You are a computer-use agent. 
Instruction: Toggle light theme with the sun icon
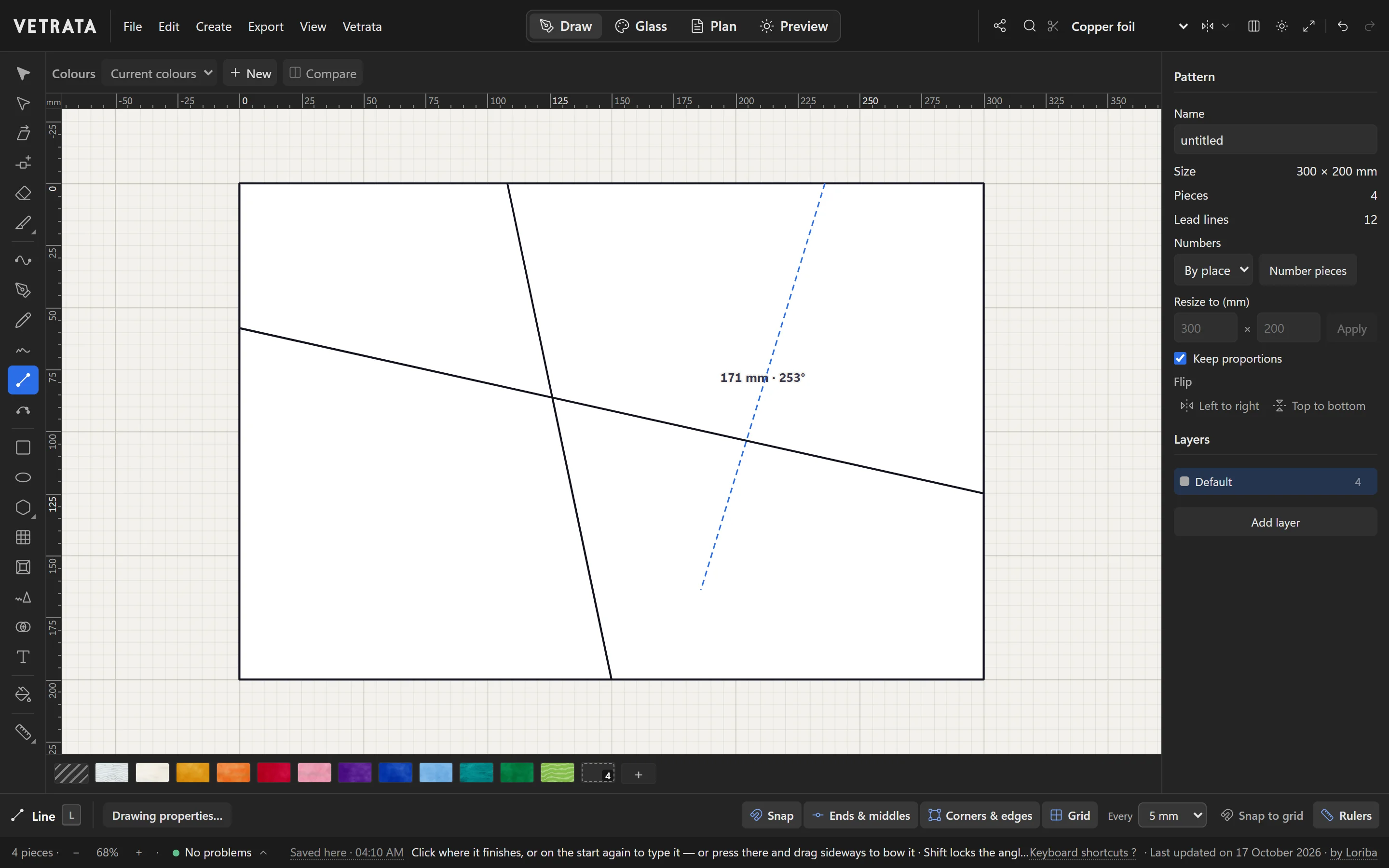point(1281,27)
